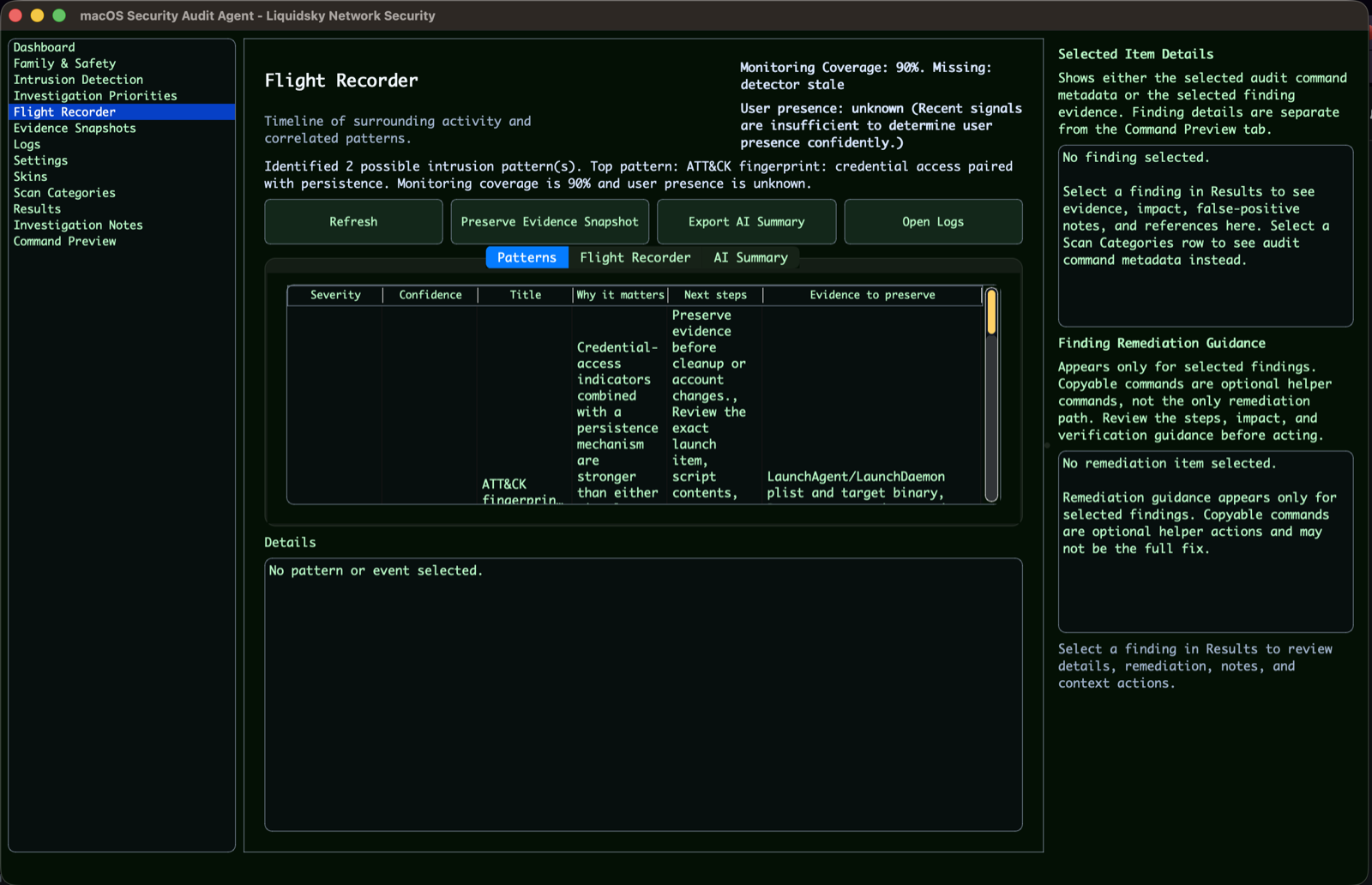This screenshot has width=1372, height=885.
Task: Click the 'No pattern or event selected.' details box
Action: pos(643,695)
